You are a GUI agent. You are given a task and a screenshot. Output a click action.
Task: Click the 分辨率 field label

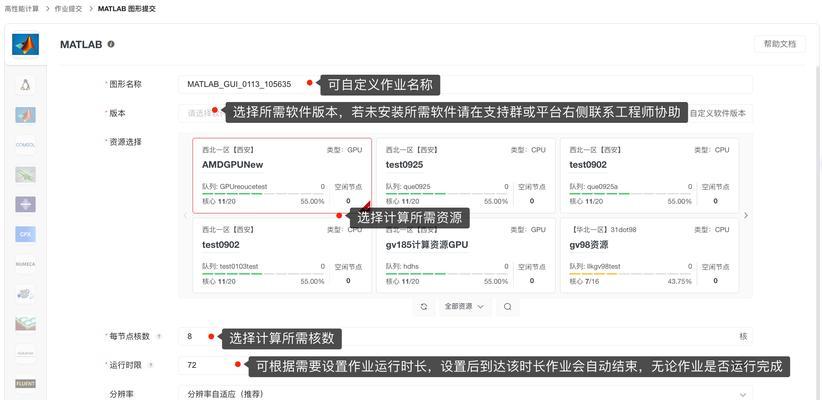[121, 394]
